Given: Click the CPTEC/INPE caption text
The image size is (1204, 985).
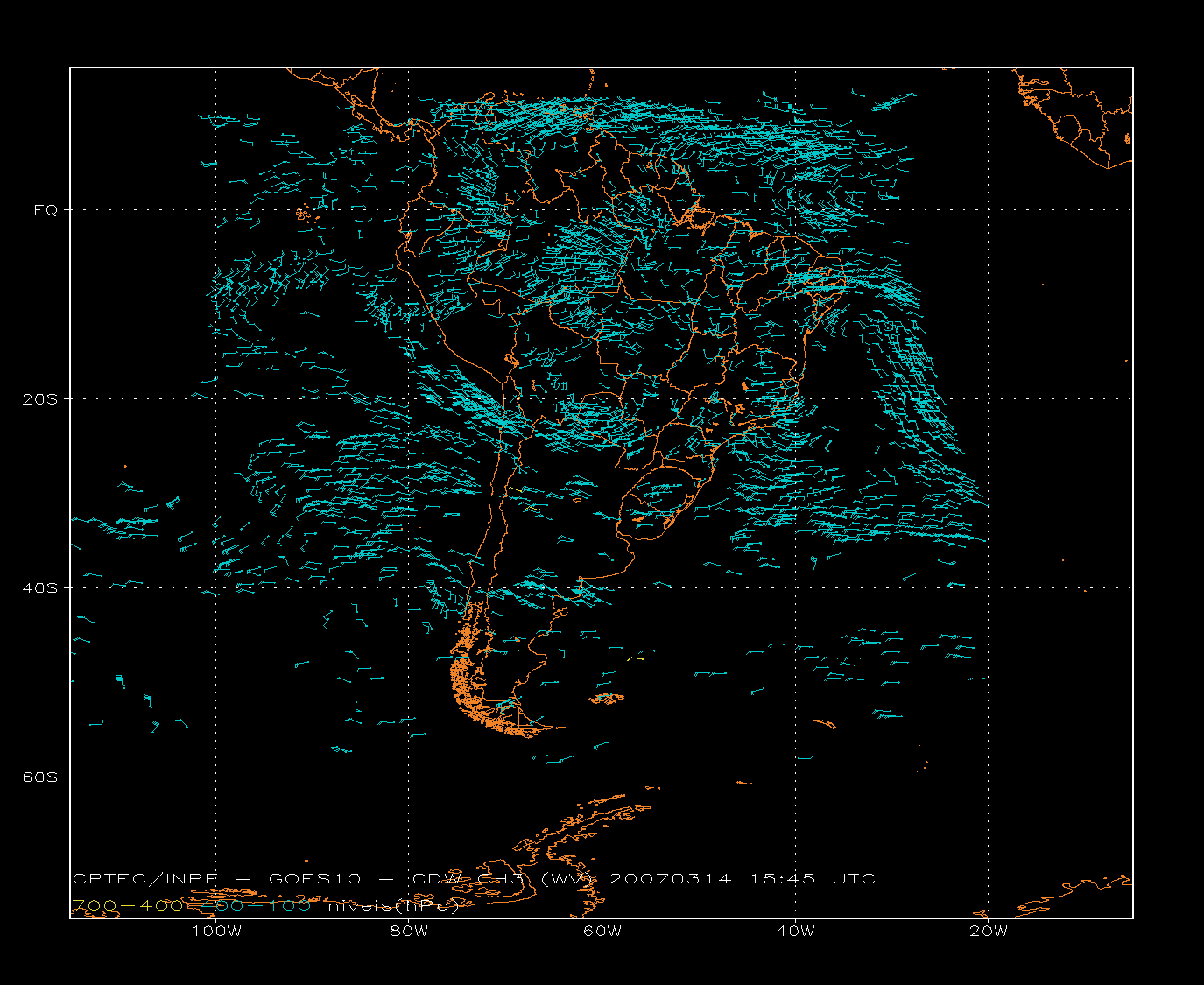Looking at the screenshot, I should pos(145,878).
